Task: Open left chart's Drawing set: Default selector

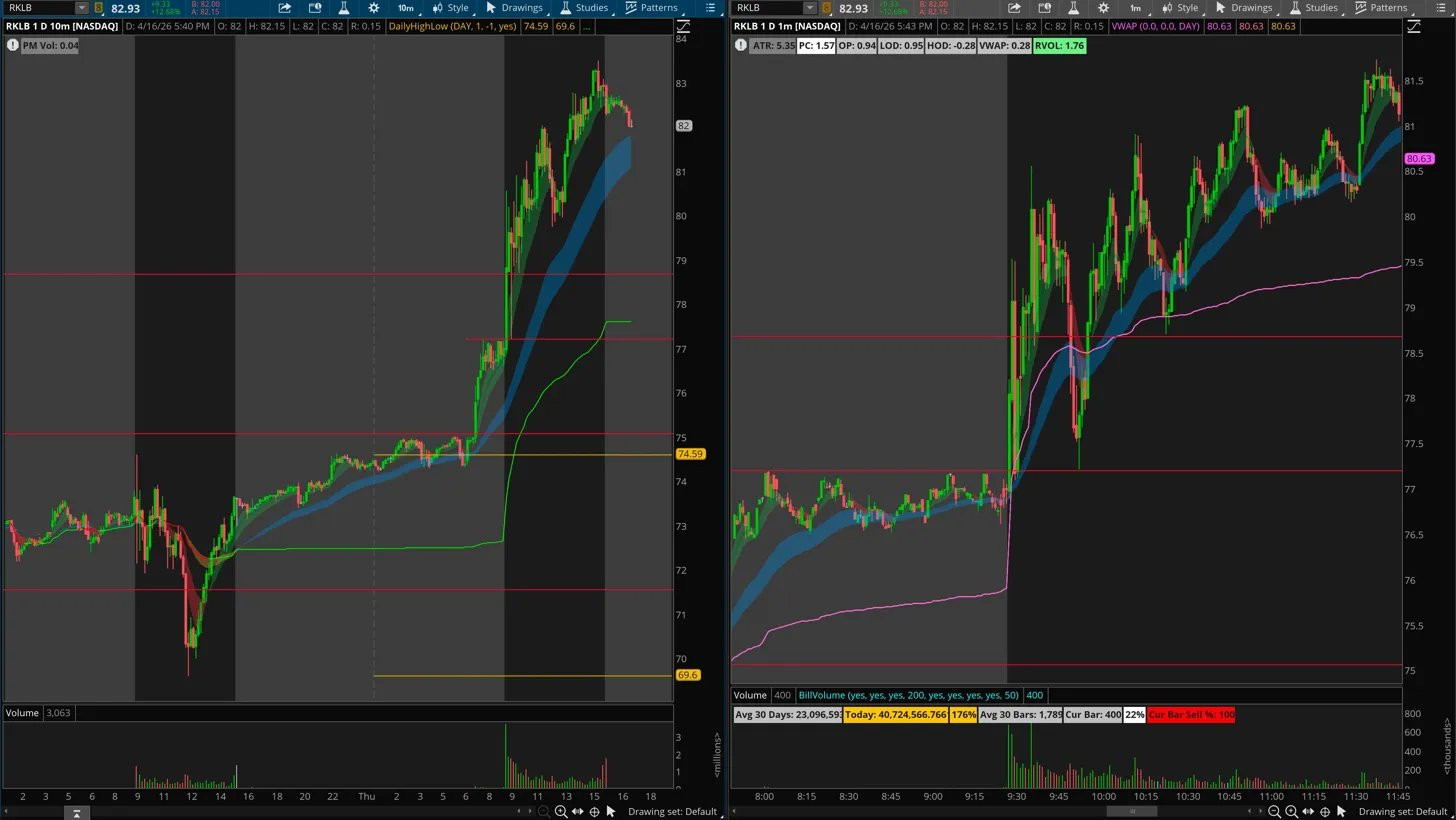Action: pyautogui.click(x=672, y=812)
